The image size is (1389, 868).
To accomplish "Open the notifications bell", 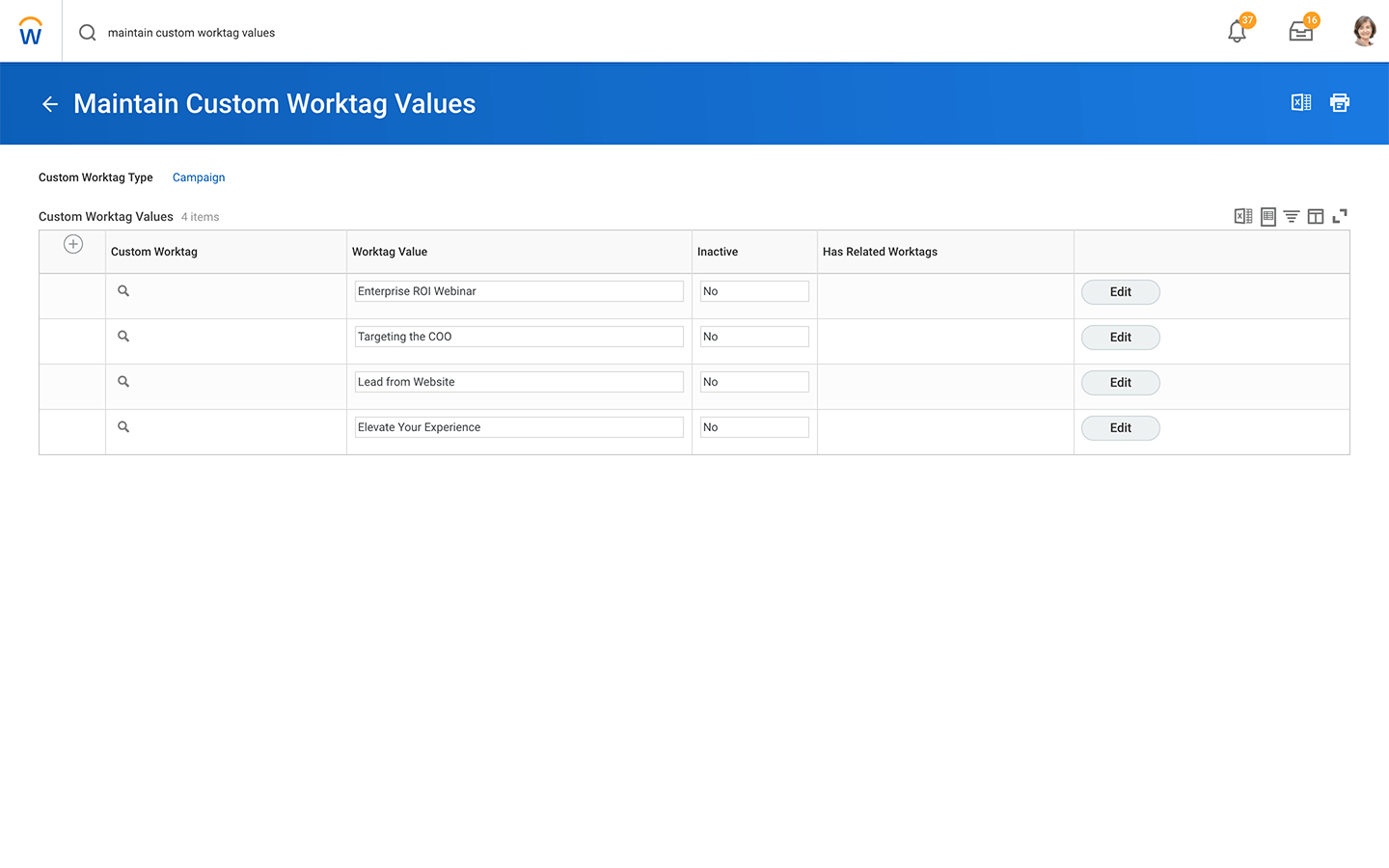I will click(x=1237, y=32).
